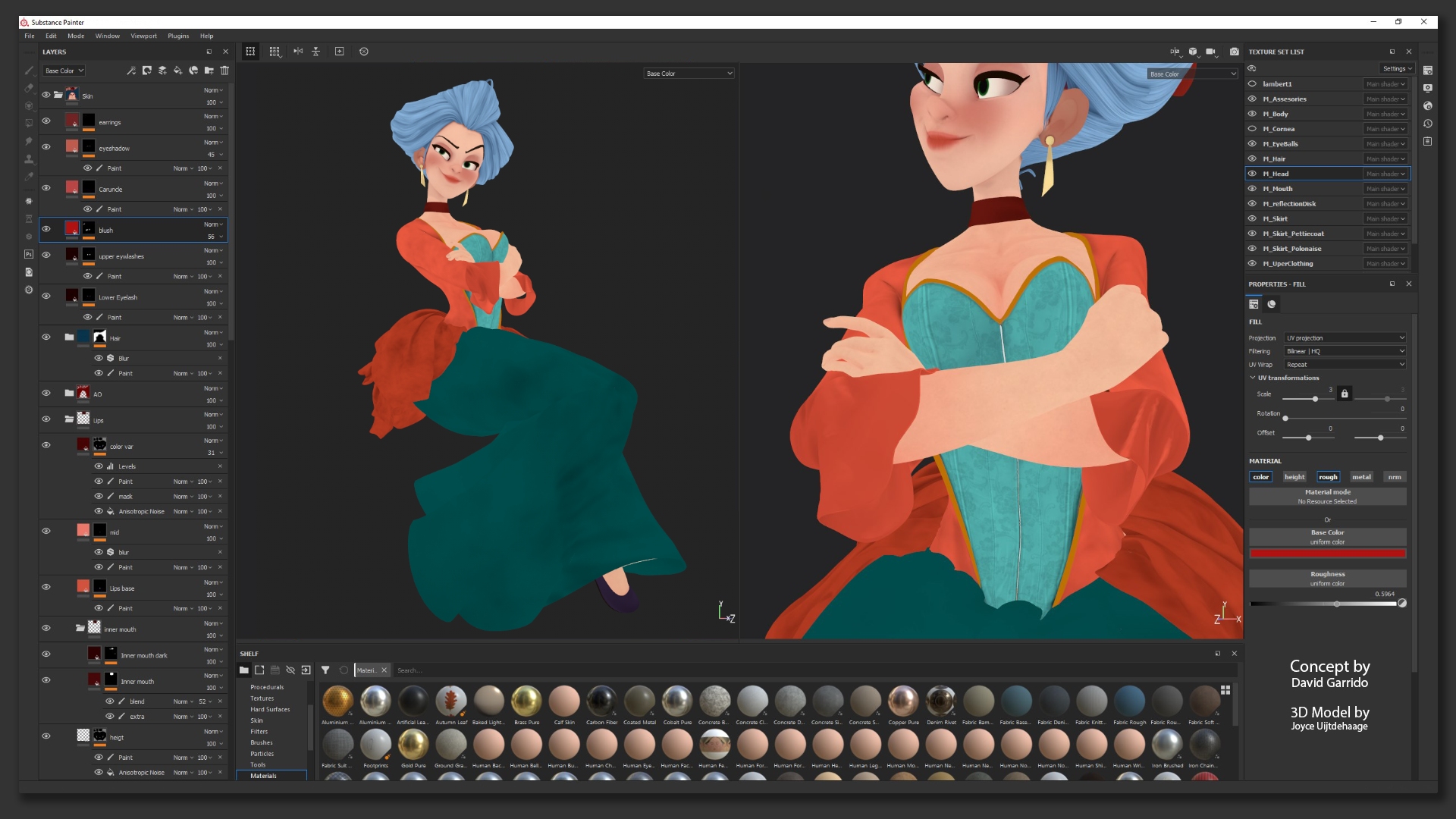Viewport: 1456px width, 819px height.
Task: Click the video camera icon above viewport
Action: 1211,52
